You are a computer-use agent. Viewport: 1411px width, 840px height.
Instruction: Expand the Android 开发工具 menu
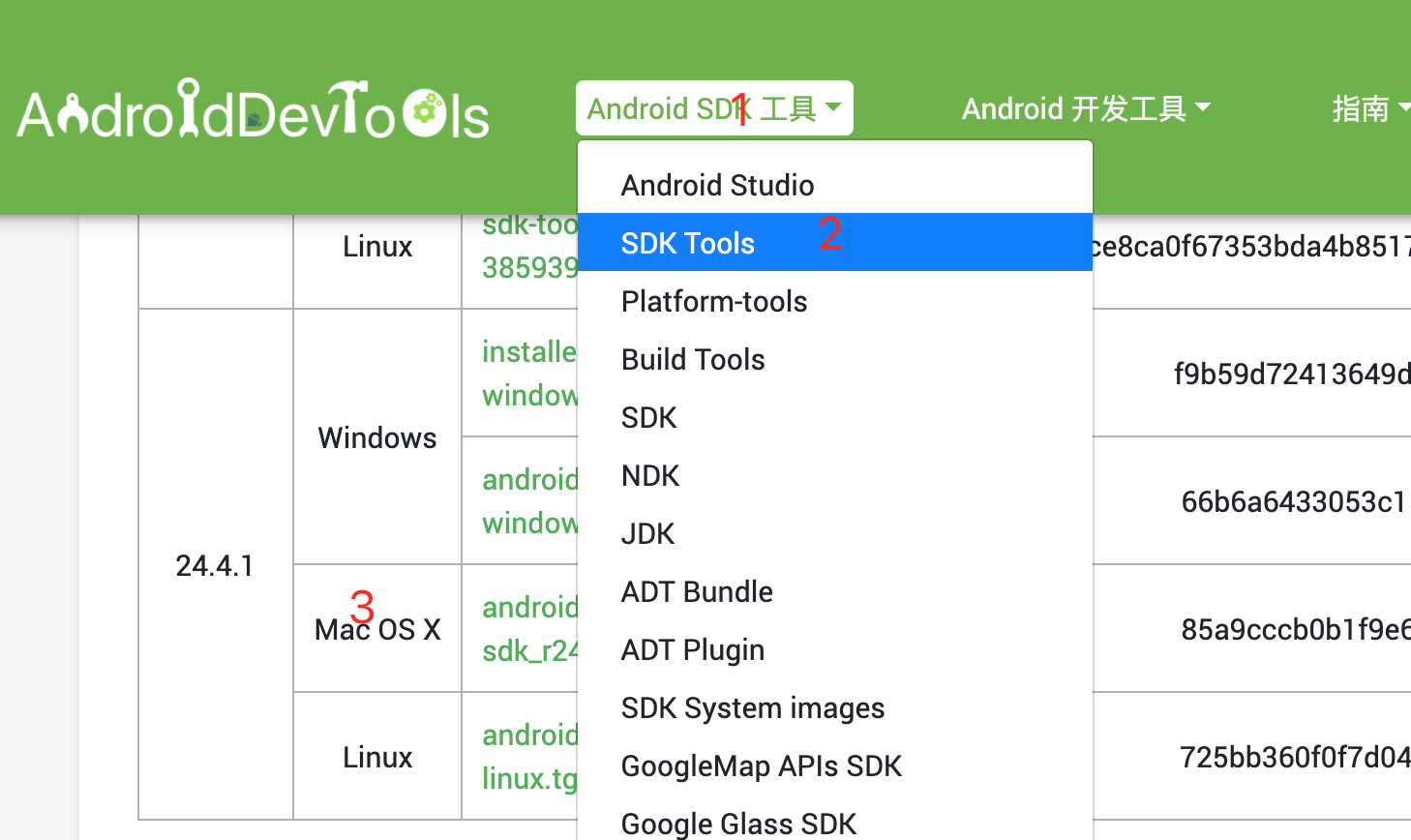point(1086,108)
